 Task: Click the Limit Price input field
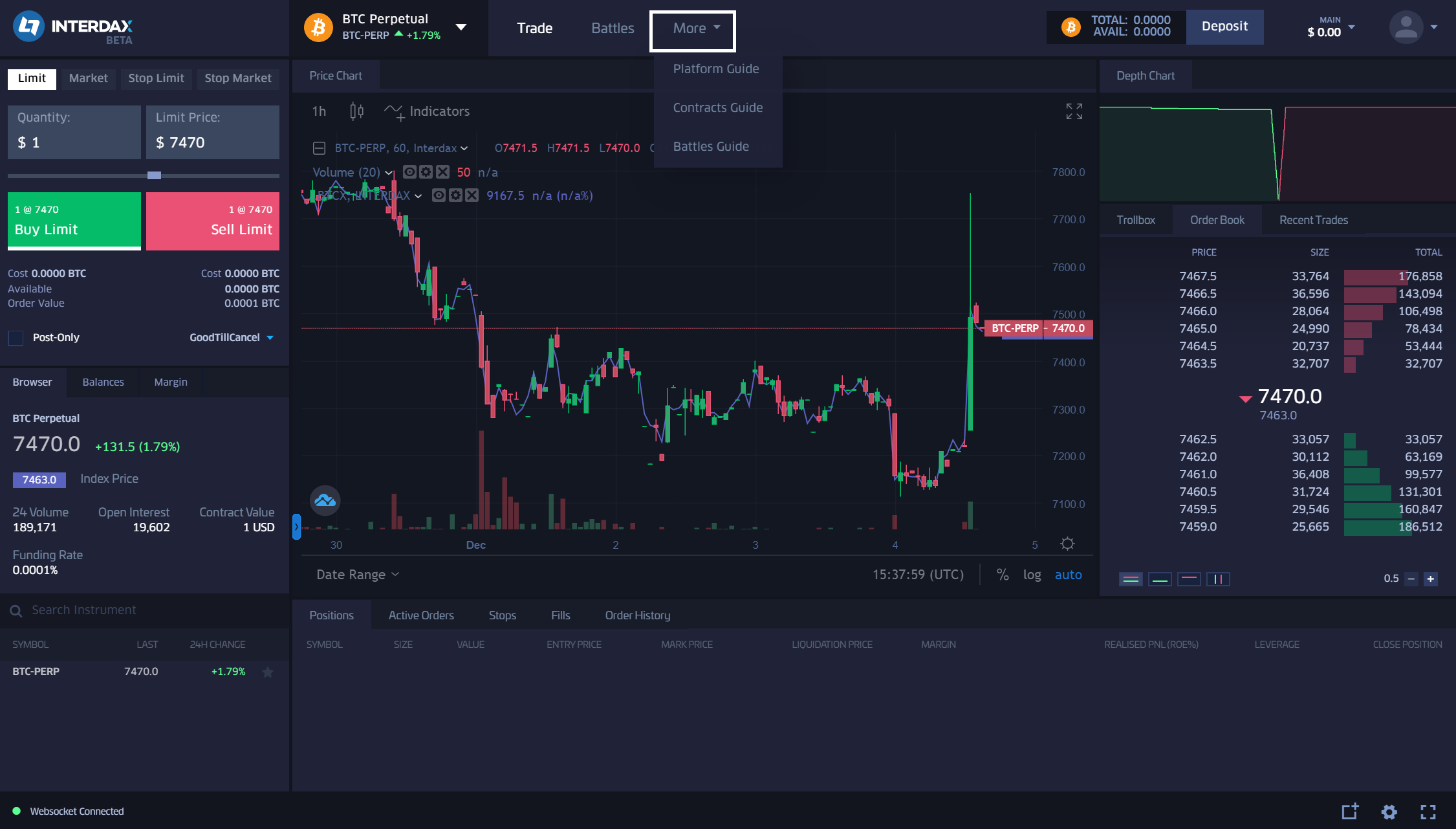point(213,133)
